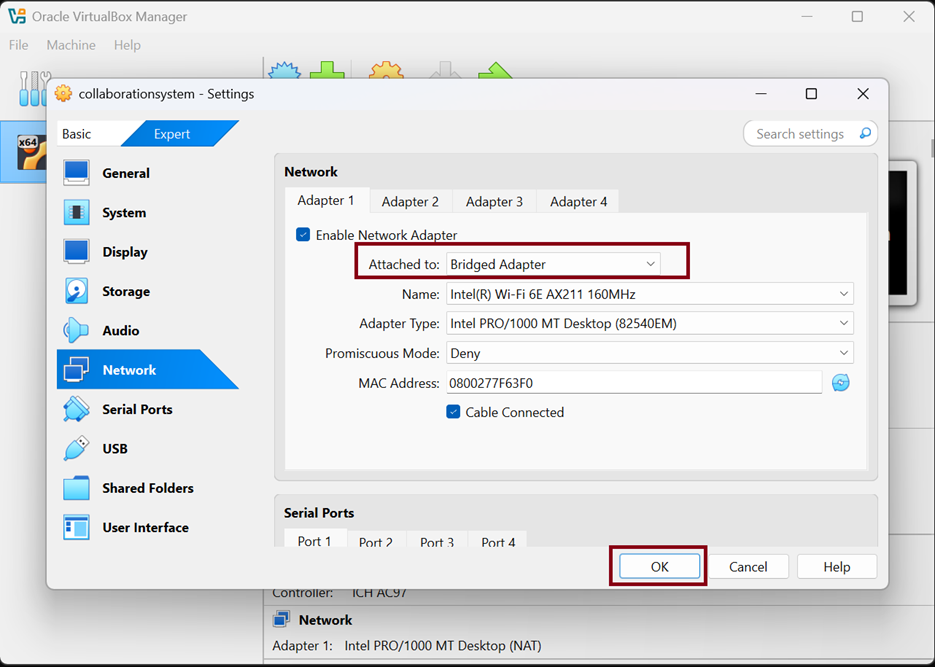The width and height of the screenshot is (935, 667).
Task: Open the Adapter Type dropdown
Action: click(x=650, y=323)
